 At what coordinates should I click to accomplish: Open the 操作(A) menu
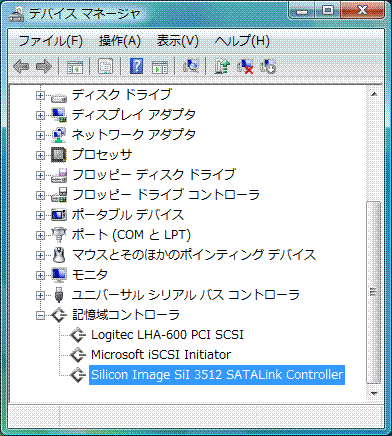click(x=120, y=41)
